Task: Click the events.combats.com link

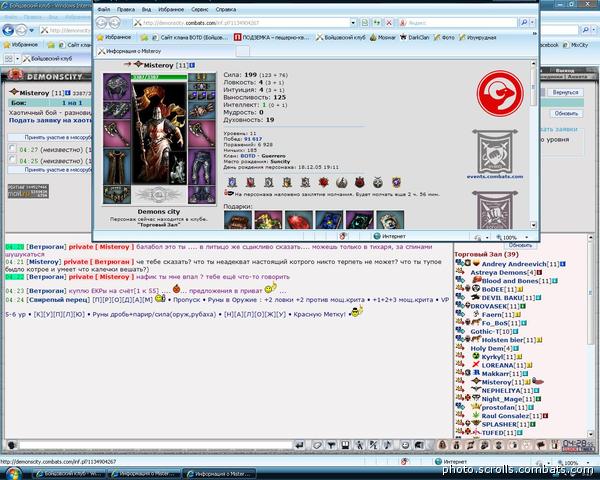Action: coord(494,176)
